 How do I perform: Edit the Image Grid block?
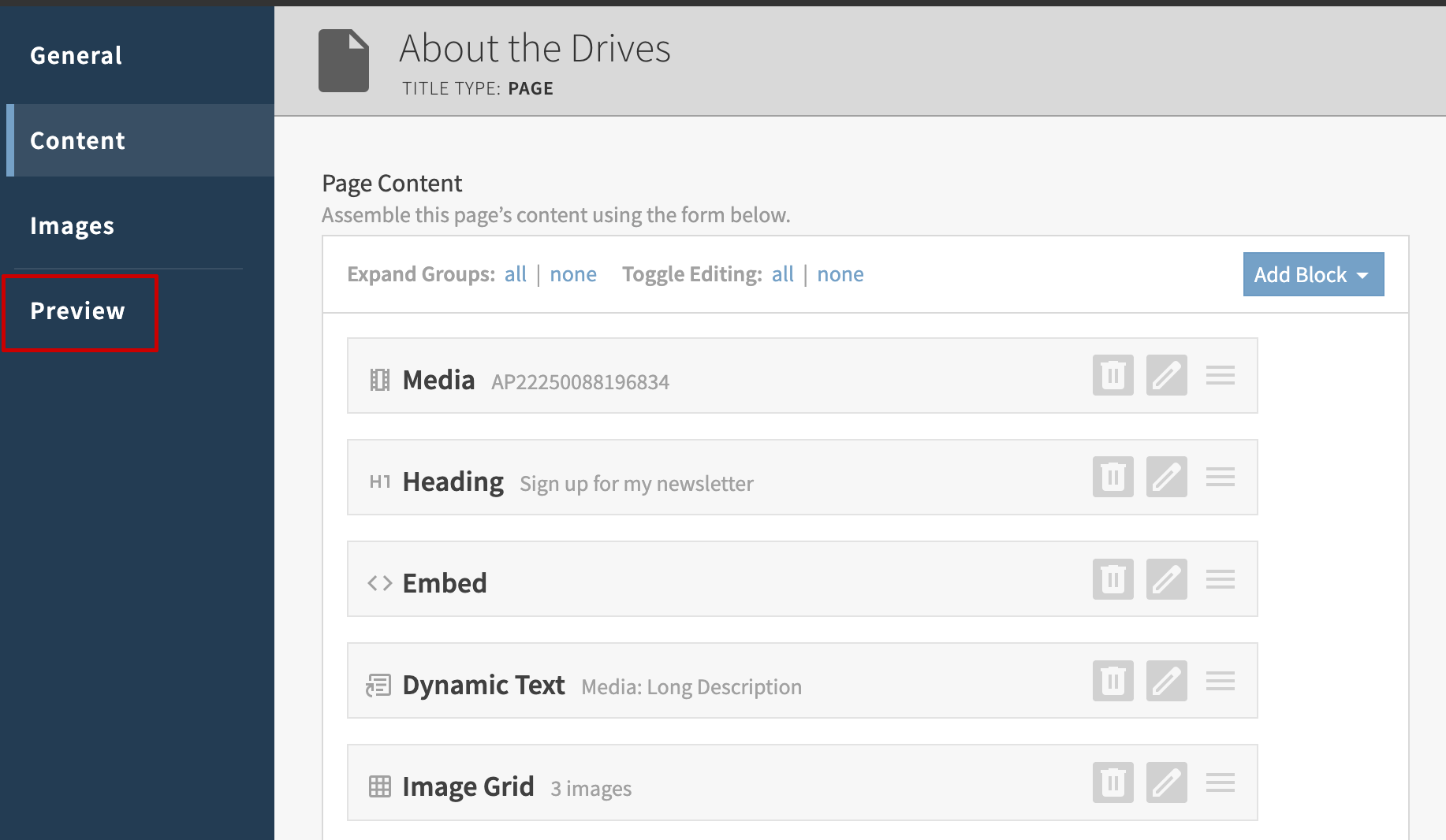[x=1166, y=782]
